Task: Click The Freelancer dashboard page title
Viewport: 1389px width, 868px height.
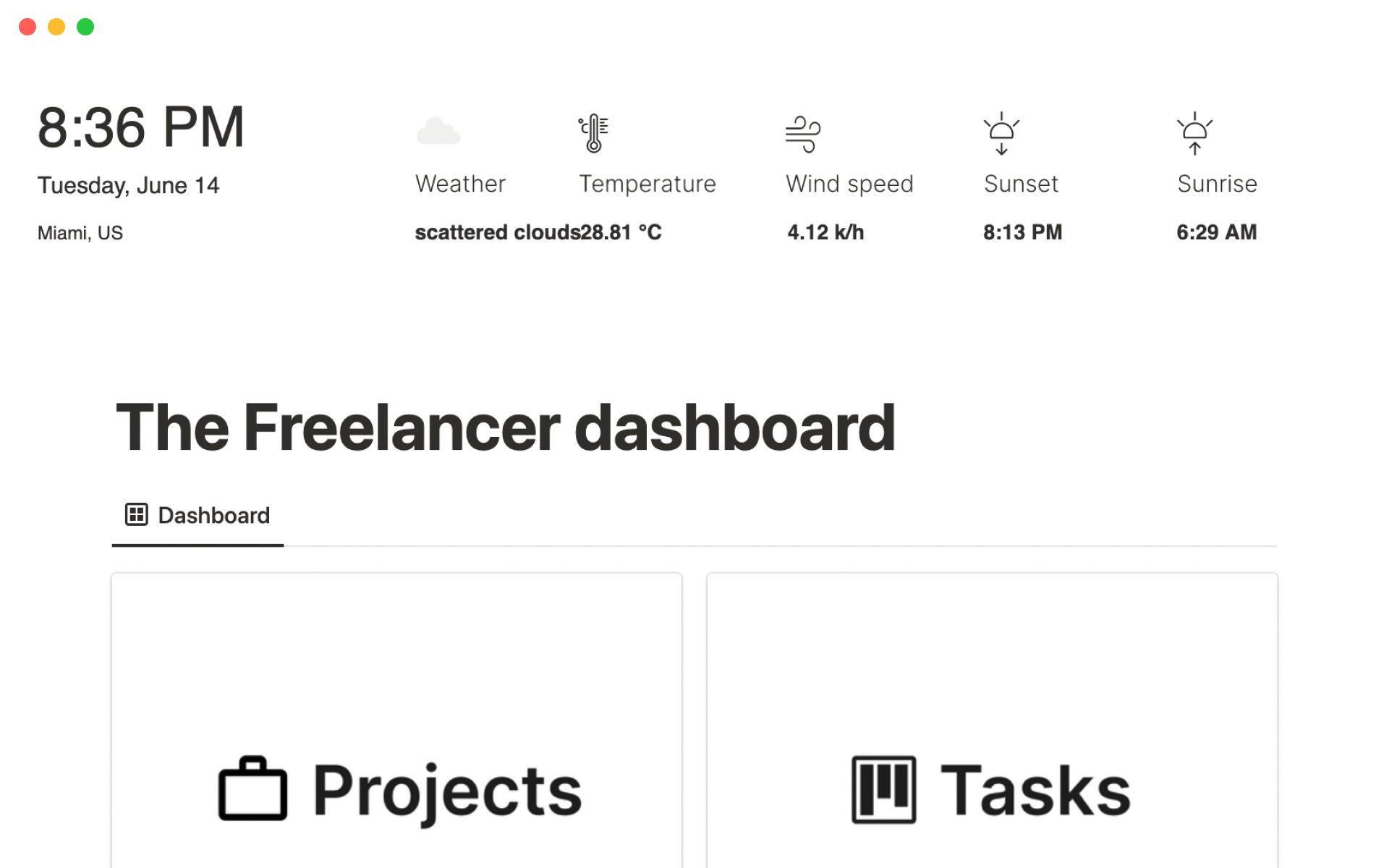Action: 505,428
